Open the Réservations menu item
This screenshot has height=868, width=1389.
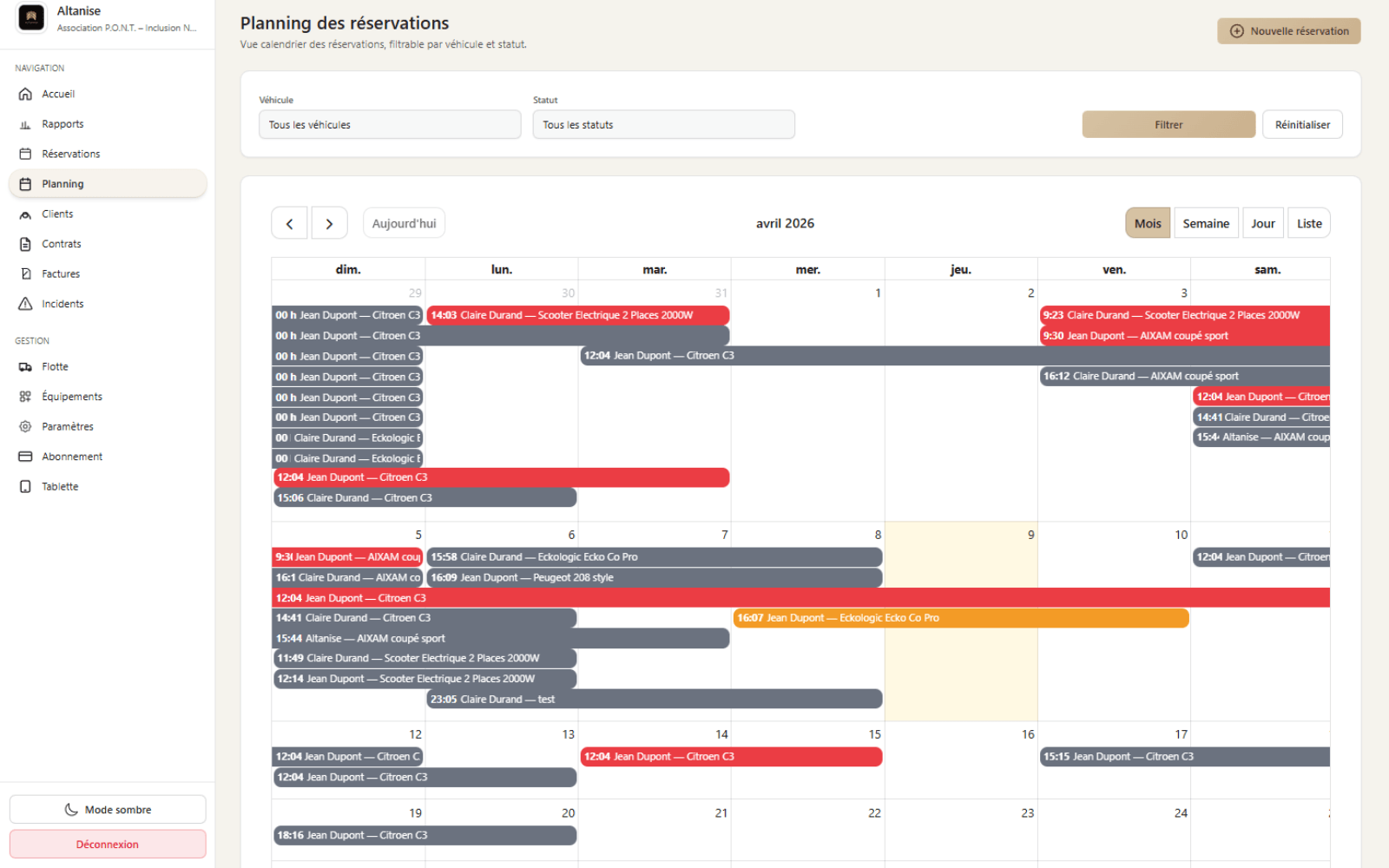click(x=70, y=155)
